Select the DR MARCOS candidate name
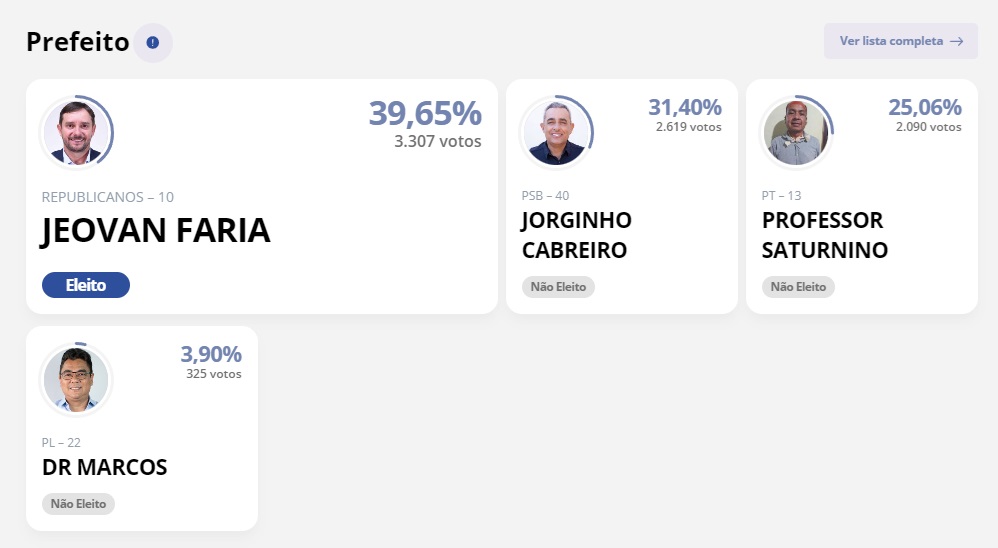This screenshot has height=548, width=998. coord(105,467)
